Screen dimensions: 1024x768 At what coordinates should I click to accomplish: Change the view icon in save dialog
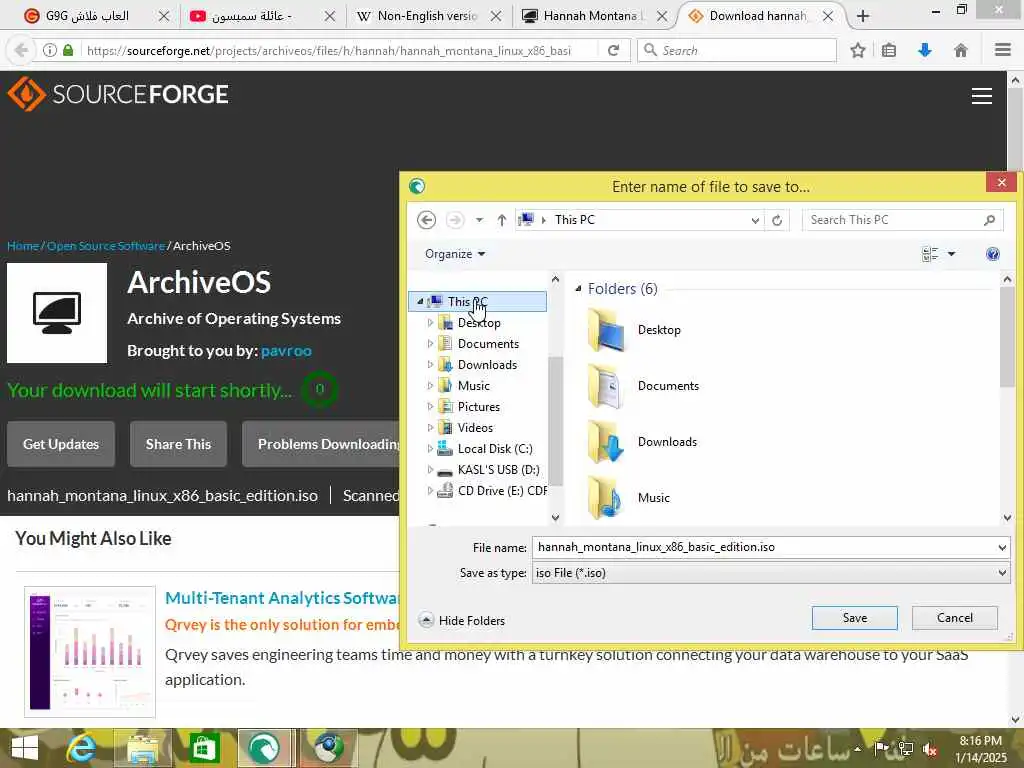930,254
